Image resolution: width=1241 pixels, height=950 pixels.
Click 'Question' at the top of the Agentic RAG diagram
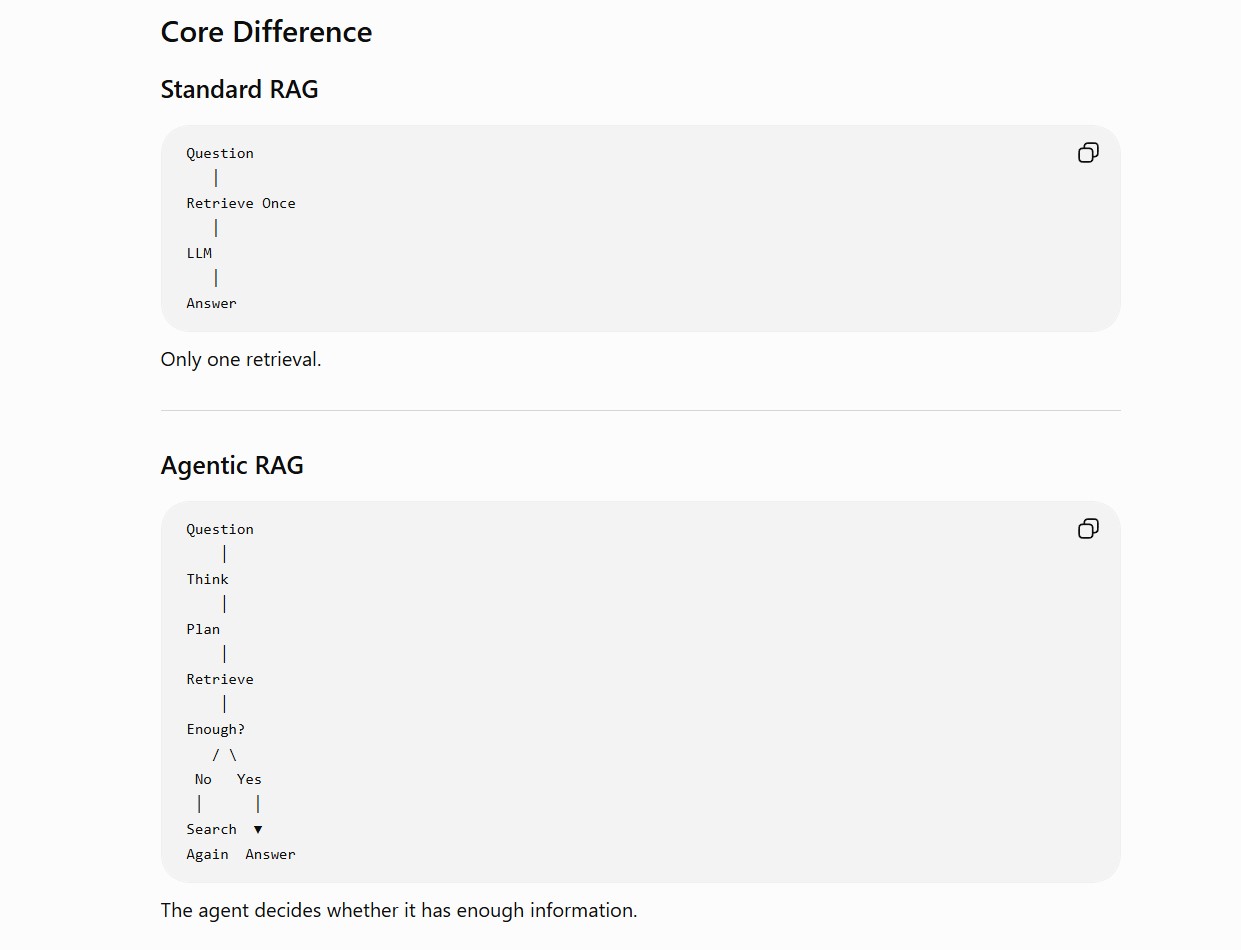[x=220, y=529]
